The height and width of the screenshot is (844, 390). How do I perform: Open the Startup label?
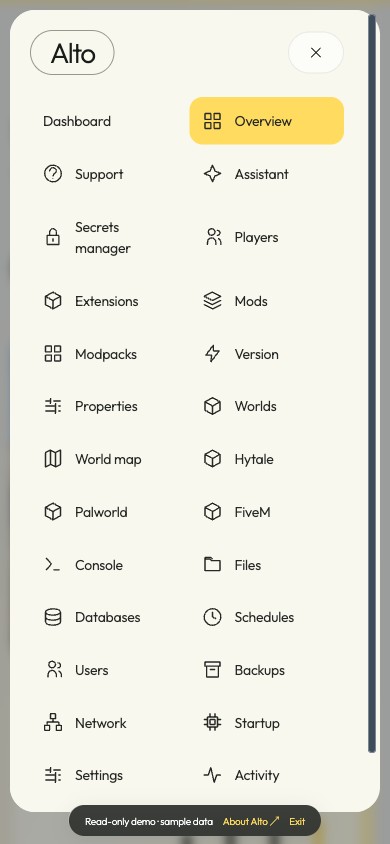(x=257, y=723)
